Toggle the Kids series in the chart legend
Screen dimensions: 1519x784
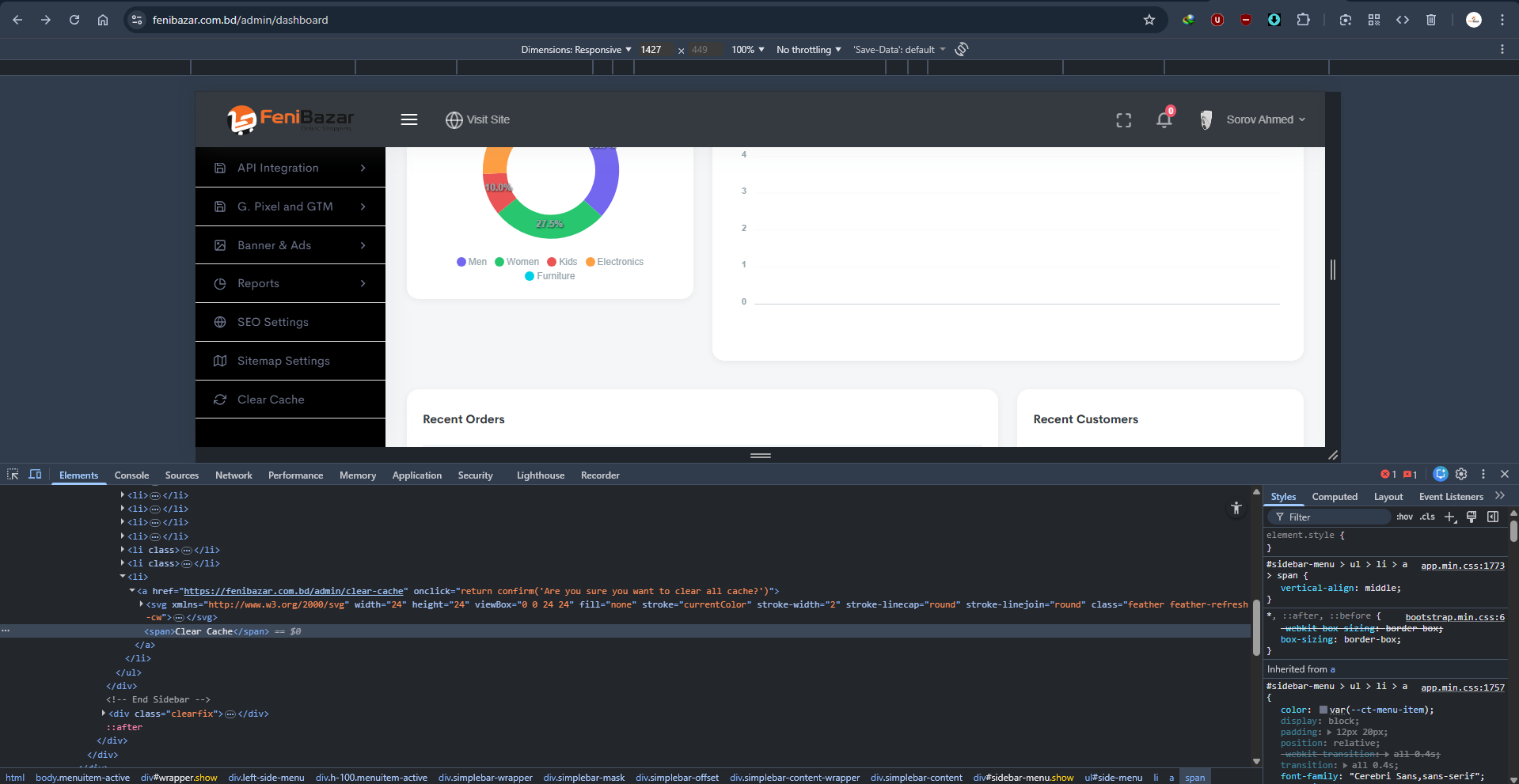[562, 262]
